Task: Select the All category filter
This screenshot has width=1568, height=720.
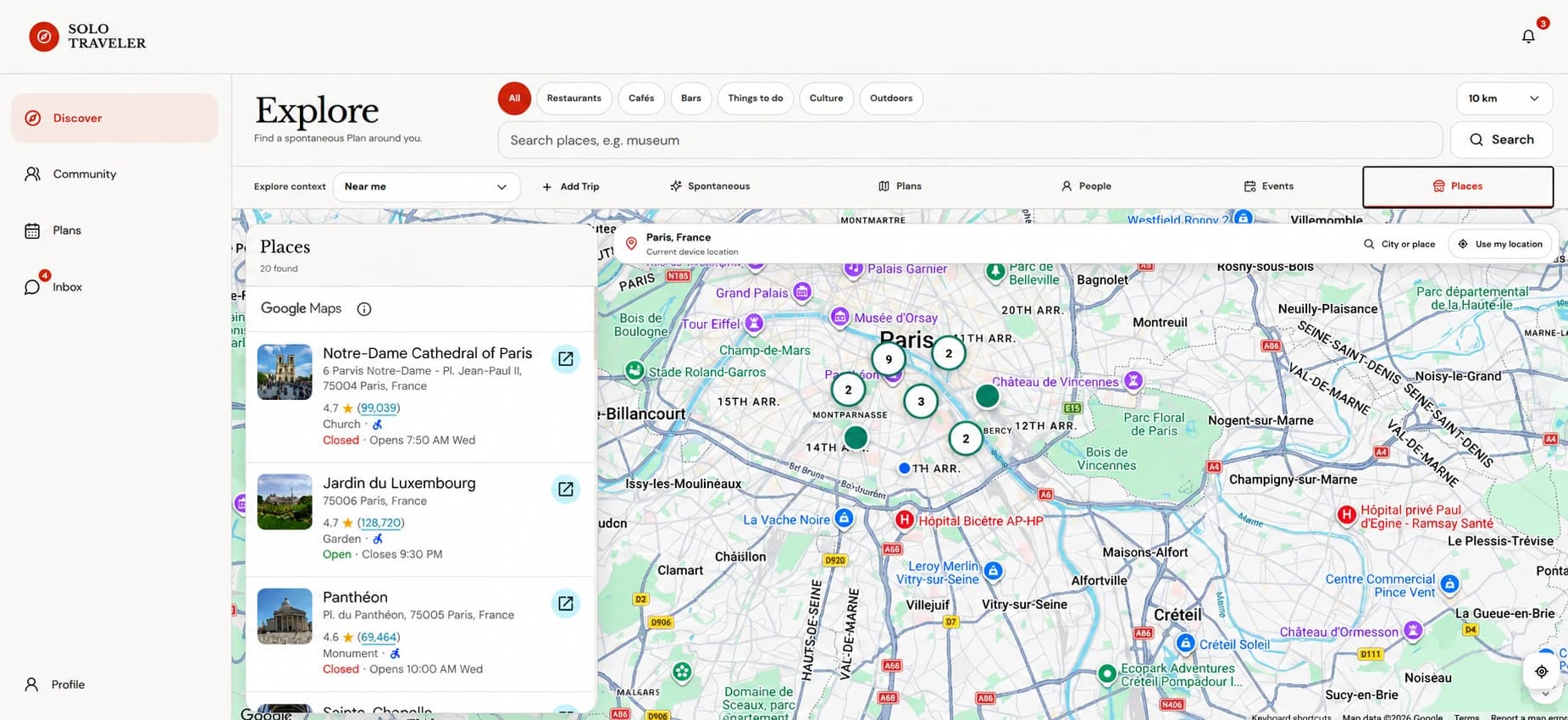Action: point(514,98)
